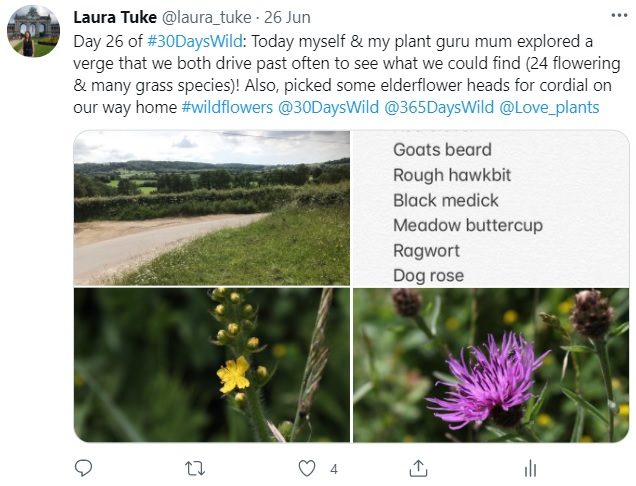Retweet this 30DaysWild post

coord(196,468)
